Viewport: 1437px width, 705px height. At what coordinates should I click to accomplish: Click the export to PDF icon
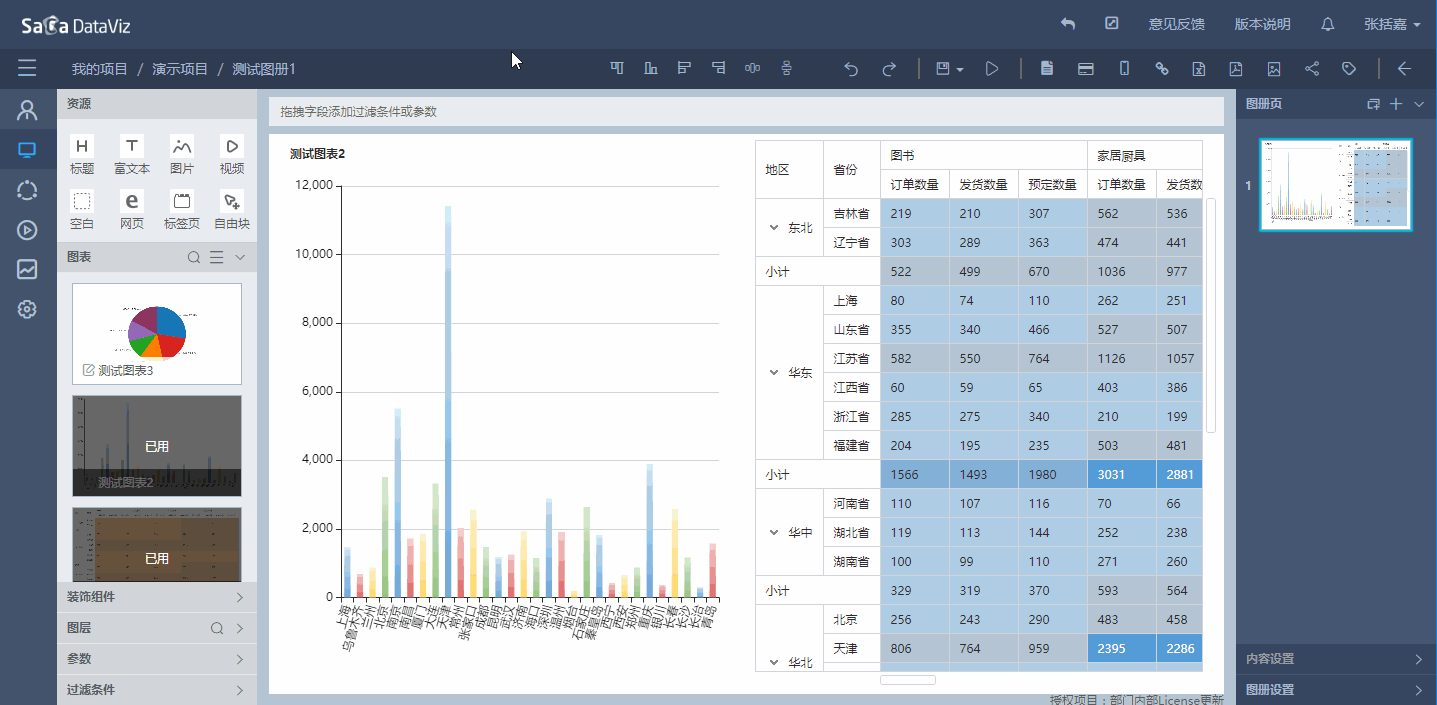point(1236,69)
